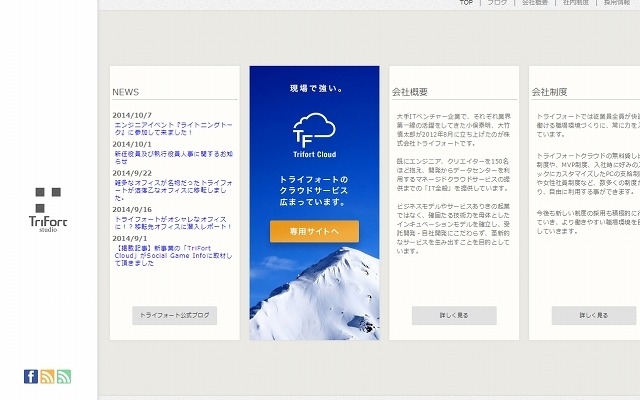
Task: Click 詳しく見る under 会社制度
Action: 594,316
